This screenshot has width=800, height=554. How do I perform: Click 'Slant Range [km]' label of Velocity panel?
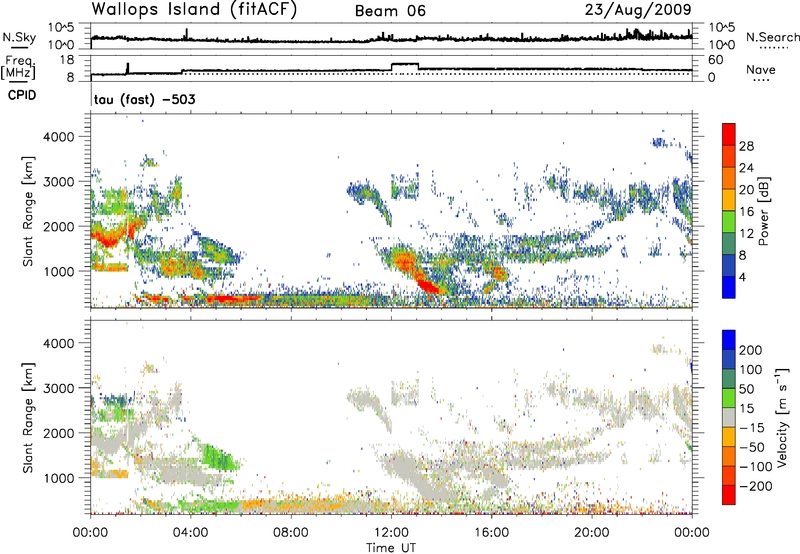tap(28, 417)
